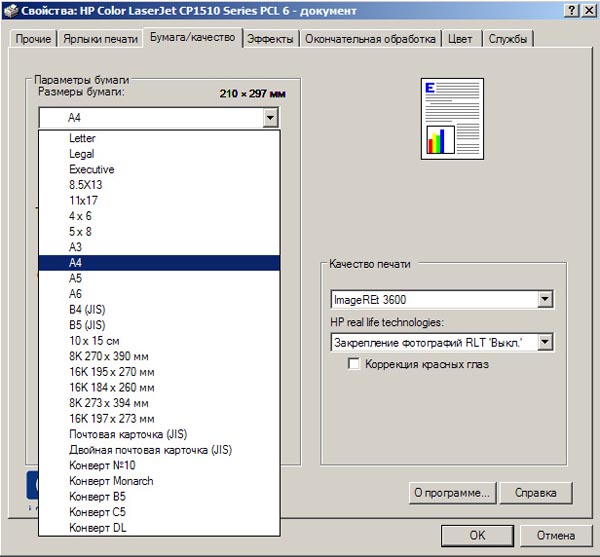Select Конверт B5 size
The width and height of the screenshot is (600, 557).
159,497
